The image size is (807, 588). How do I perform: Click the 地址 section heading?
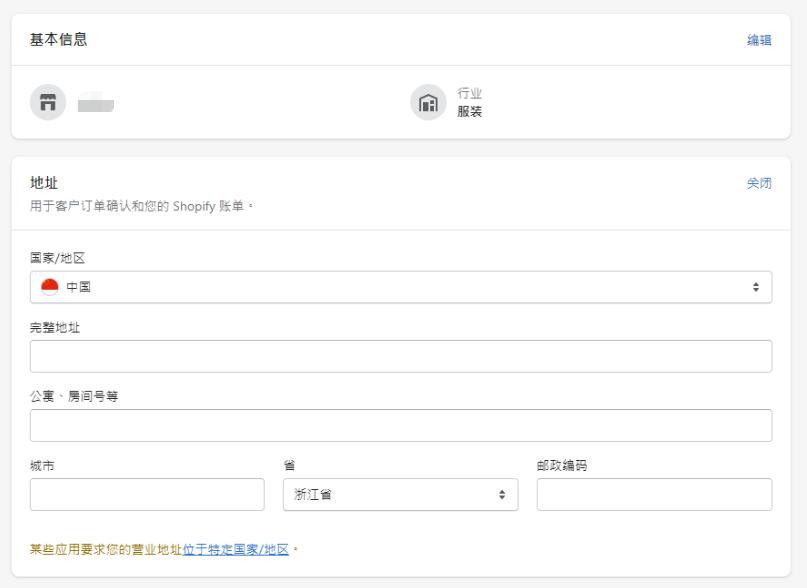tap(44, 183)
